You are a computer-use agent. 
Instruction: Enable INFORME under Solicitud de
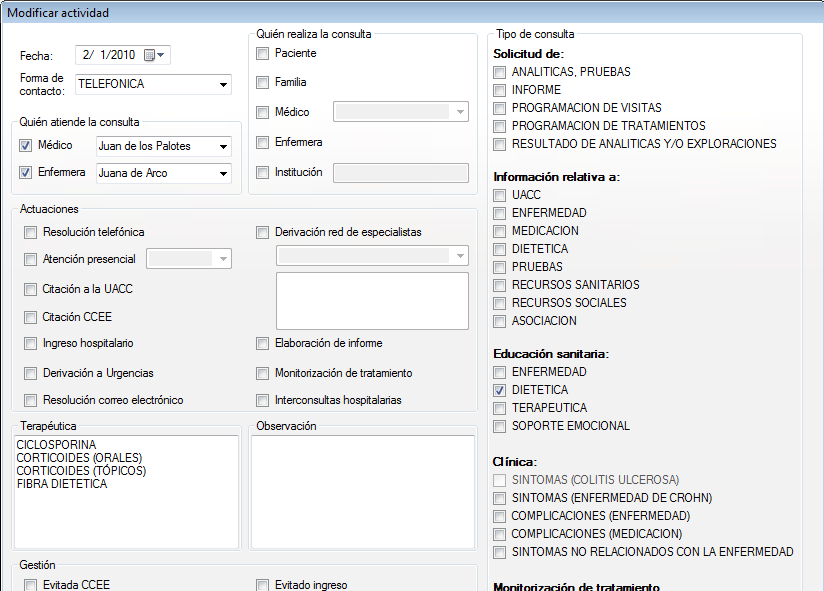498,90
